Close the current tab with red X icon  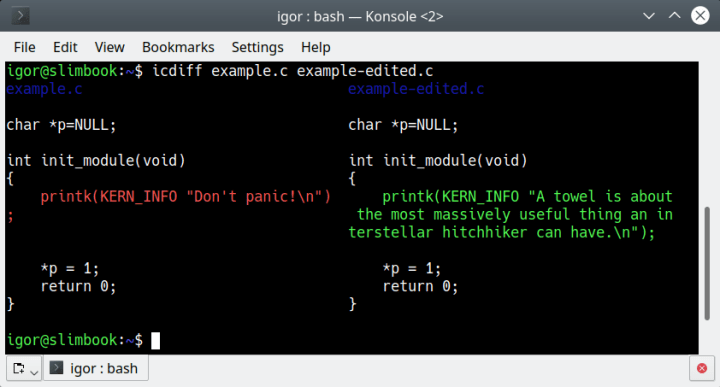pos(702,368)
